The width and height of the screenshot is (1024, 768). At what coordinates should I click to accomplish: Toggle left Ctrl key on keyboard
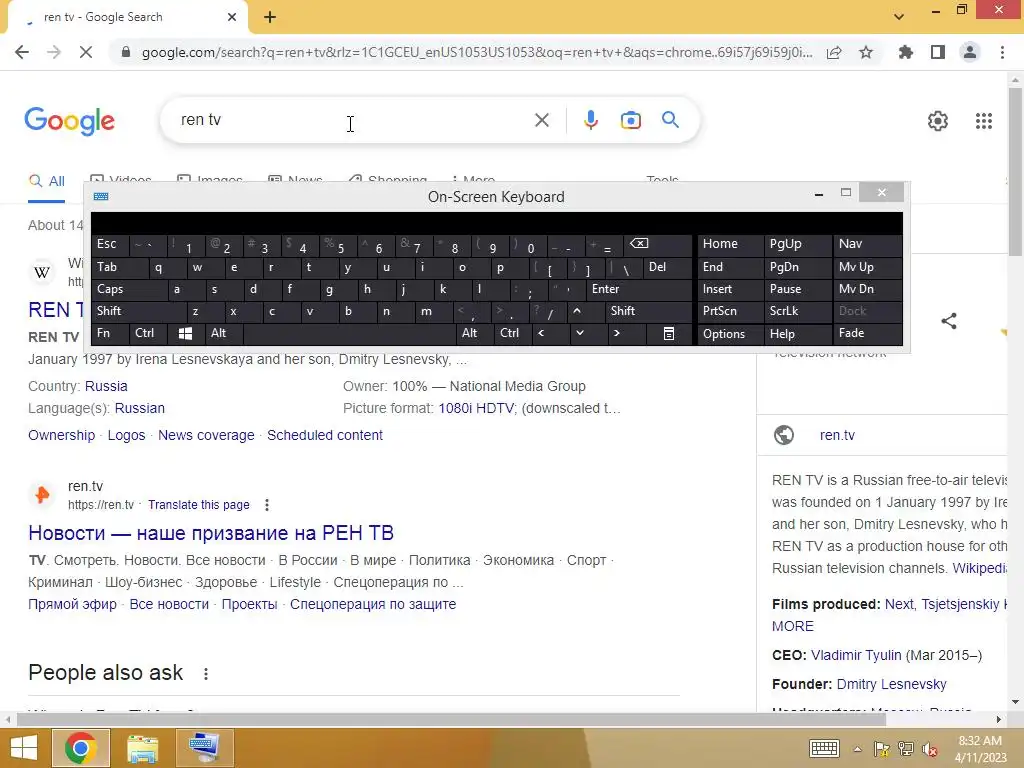[x=148, y=334]
